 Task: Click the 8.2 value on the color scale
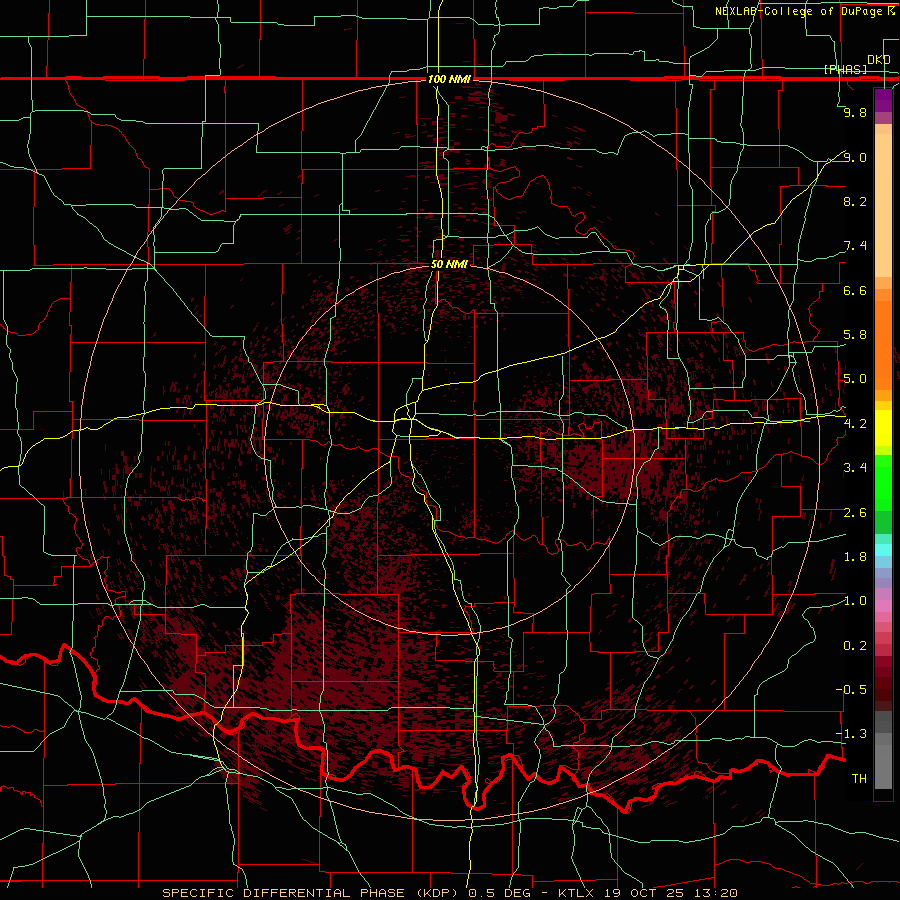point(855,201)
